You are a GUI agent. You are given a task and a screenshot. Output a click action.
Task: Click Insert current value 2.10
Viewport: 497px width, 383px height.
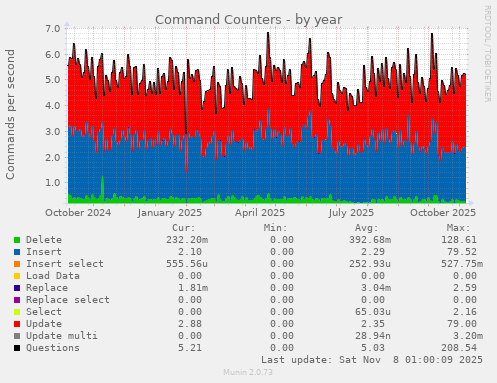point(190,252)
